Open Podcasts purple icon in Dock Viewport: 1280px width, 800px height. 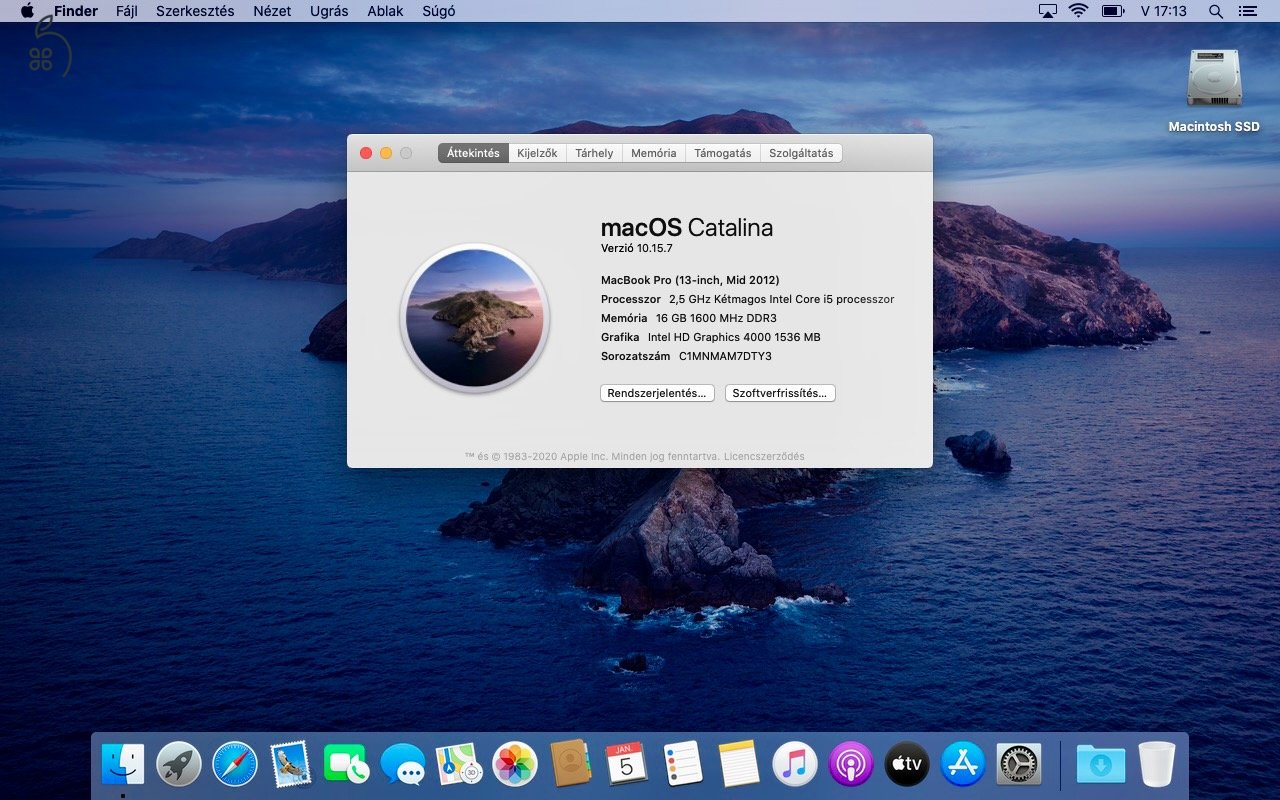pos(851,765)
